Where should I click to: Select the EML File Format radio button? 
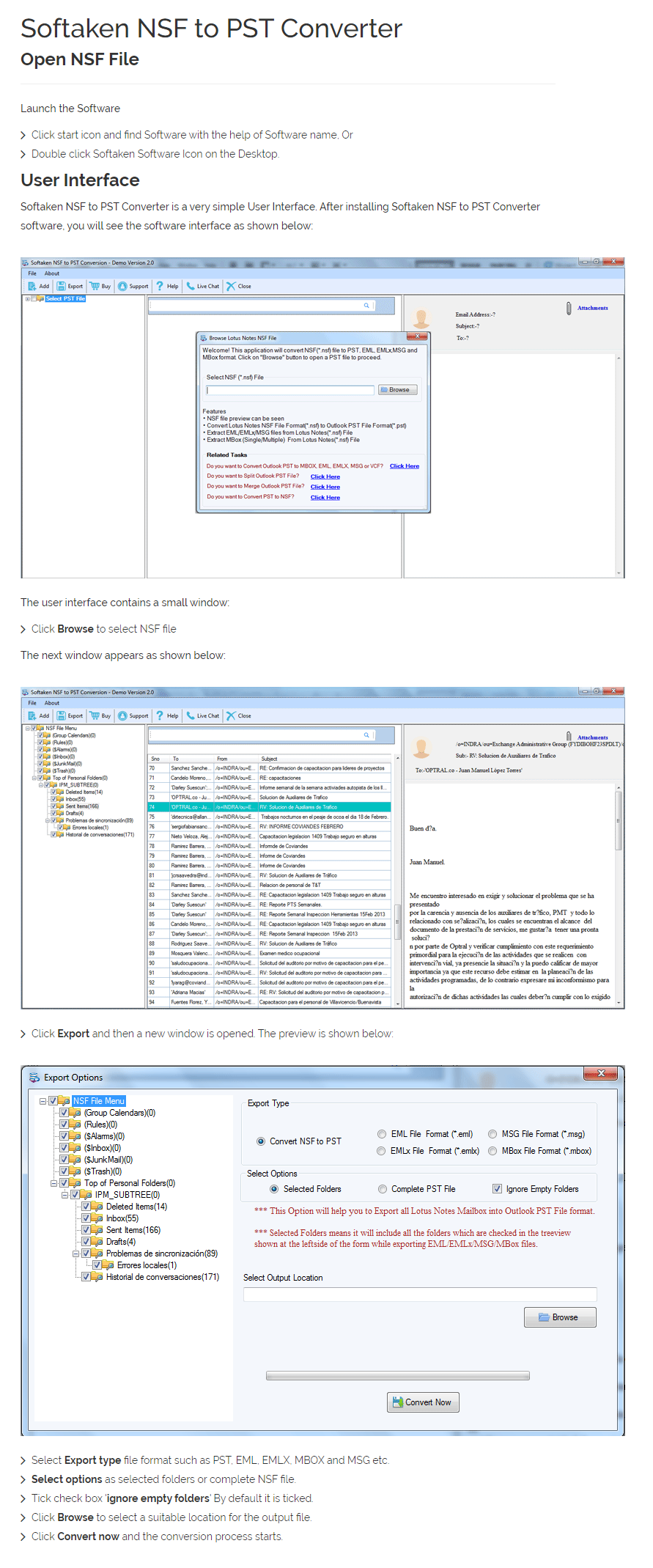(382, 1134)
